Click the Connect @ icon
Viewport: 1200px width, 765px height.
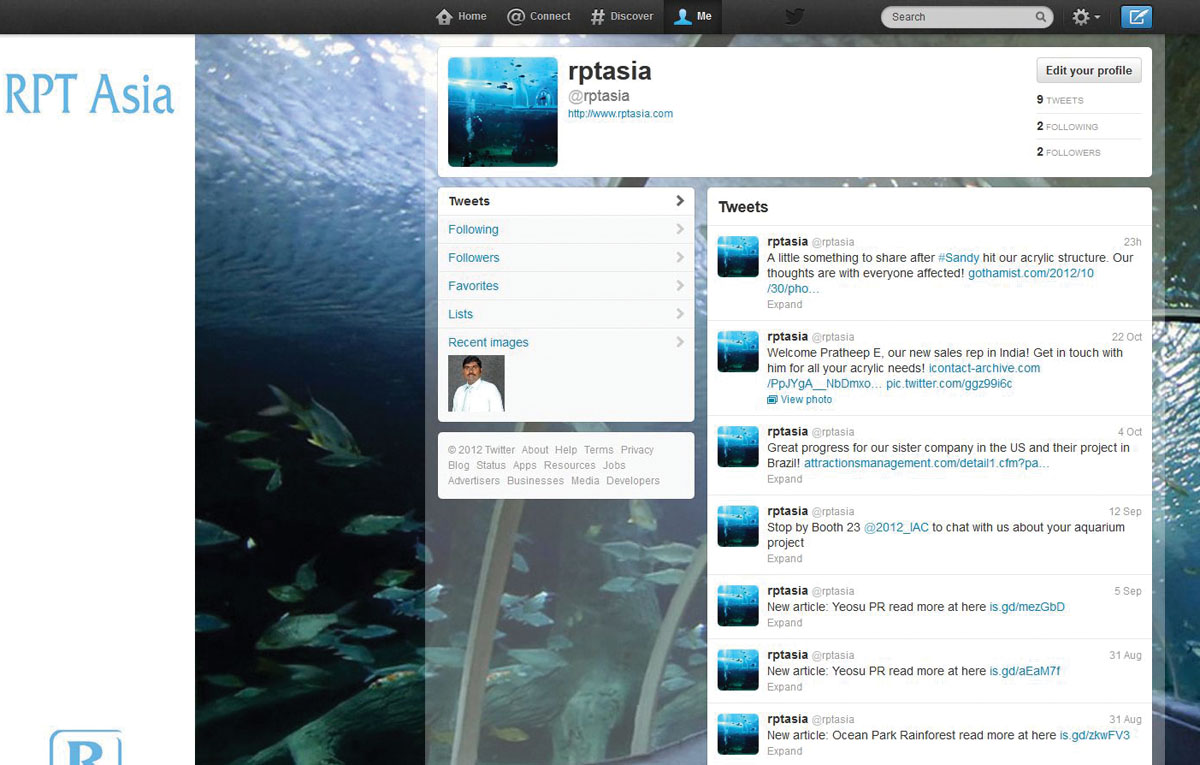516,16
